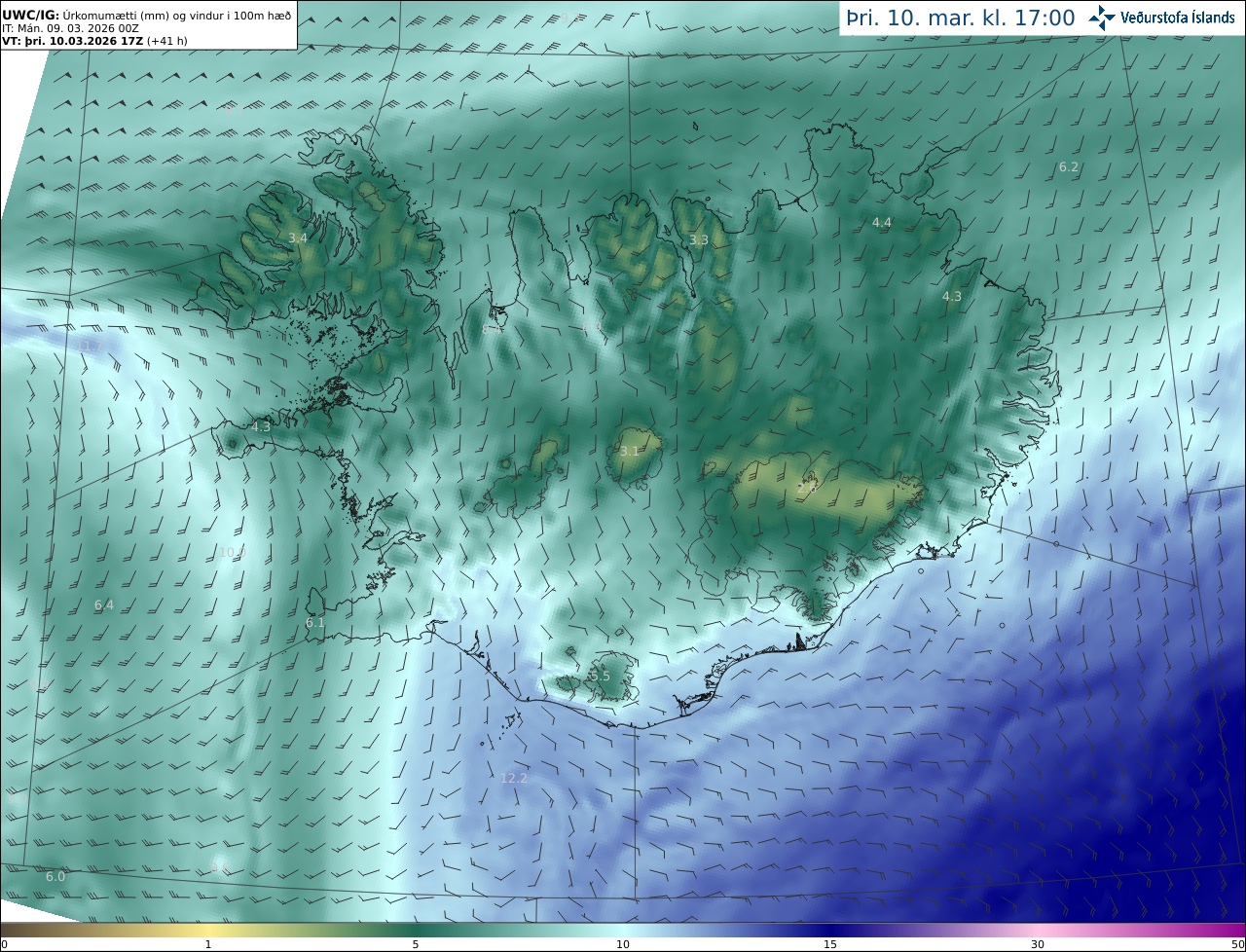Click the 11.7 value off the west coast

point(90,347)
